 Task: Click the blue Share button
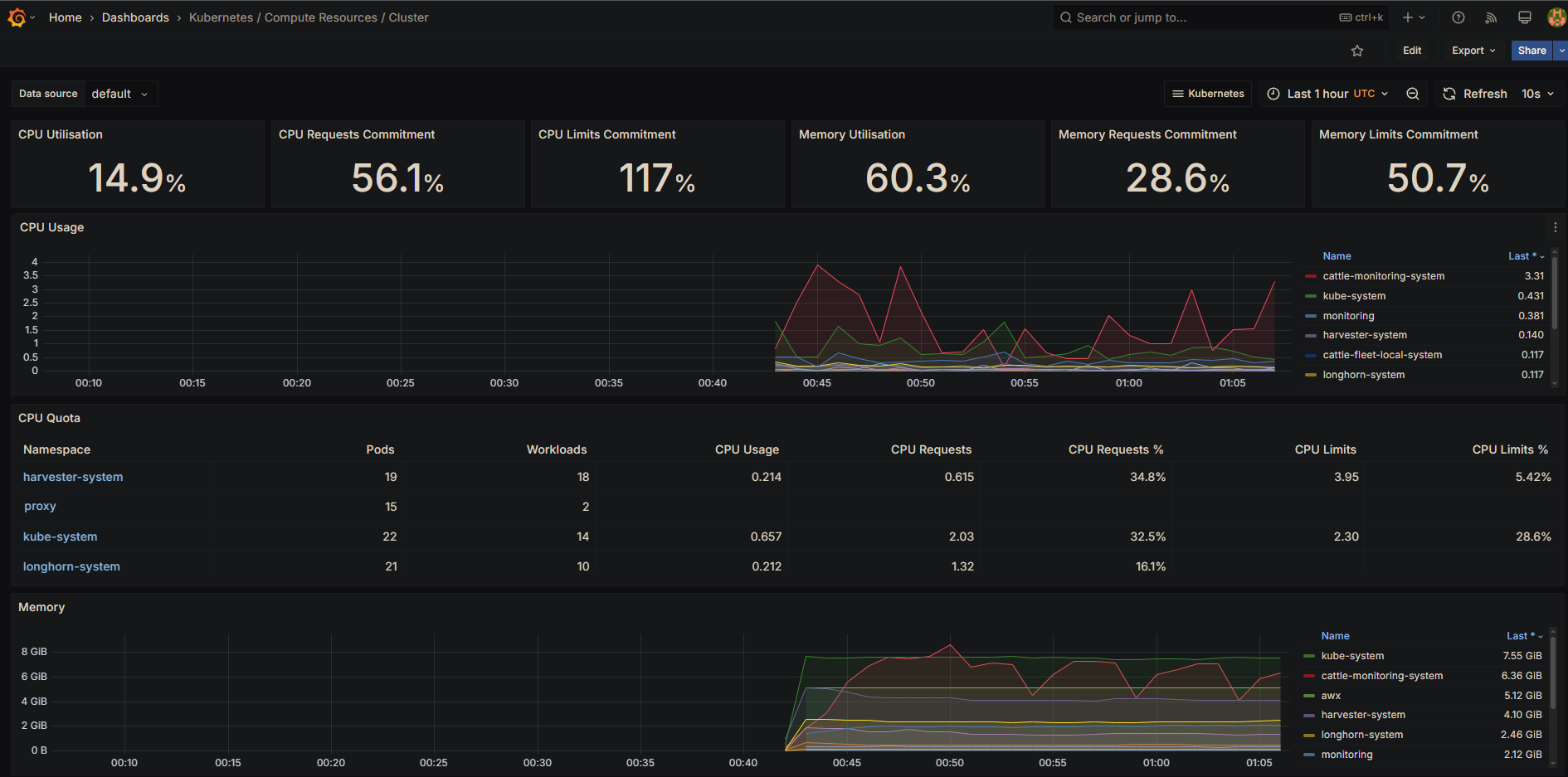1531,51
